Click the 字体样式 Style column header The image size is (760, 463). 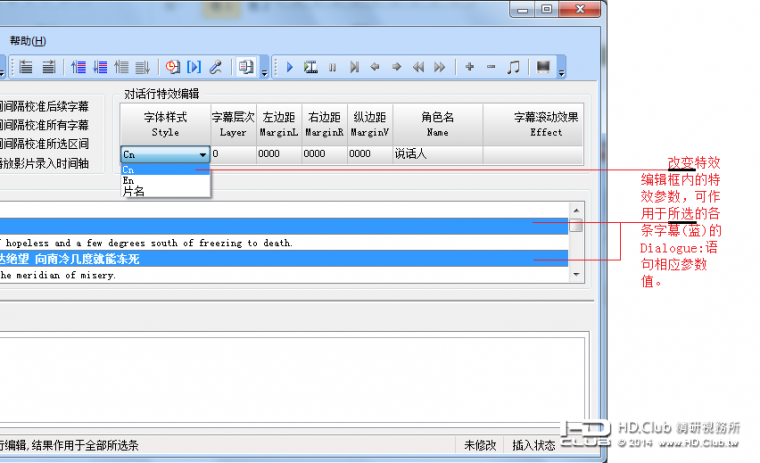click(x=165, y=125)
